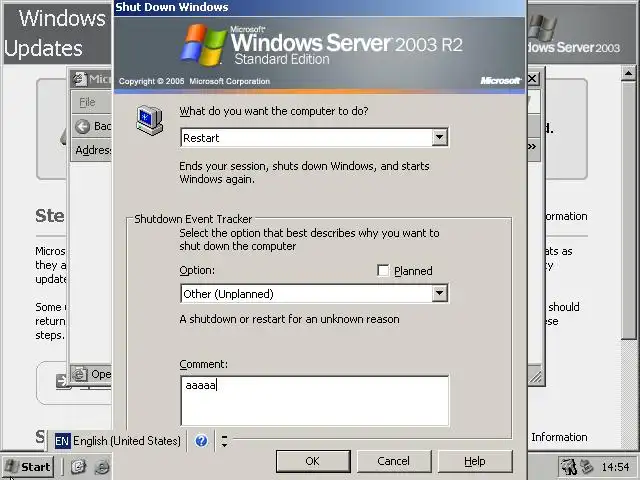
Task: Click the 'What do you want the computer to do?' label
Action: pyautogui.click(x=274, y=111)
